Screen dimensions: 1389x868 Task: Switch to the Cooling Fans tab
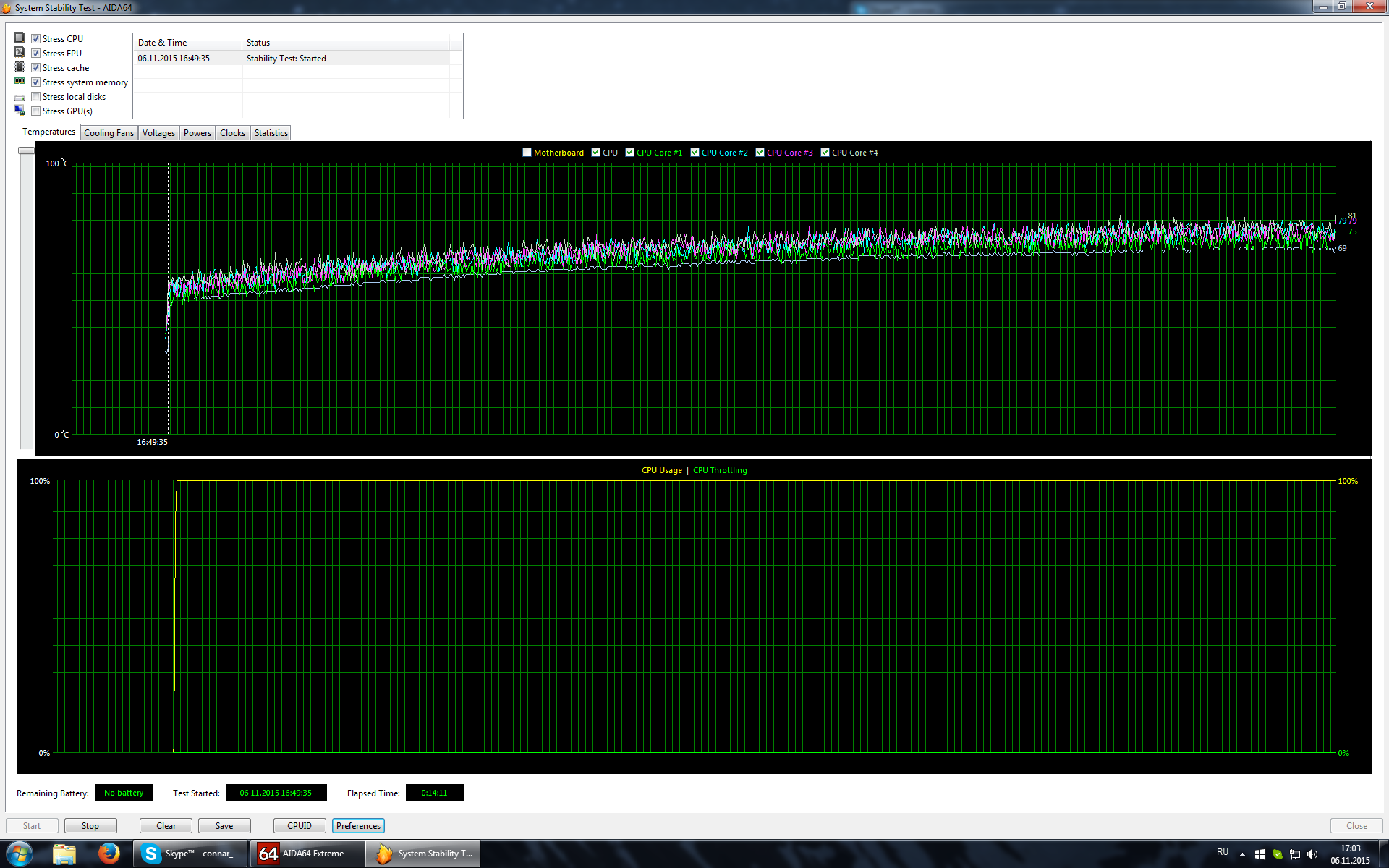[x=109, y=133]
